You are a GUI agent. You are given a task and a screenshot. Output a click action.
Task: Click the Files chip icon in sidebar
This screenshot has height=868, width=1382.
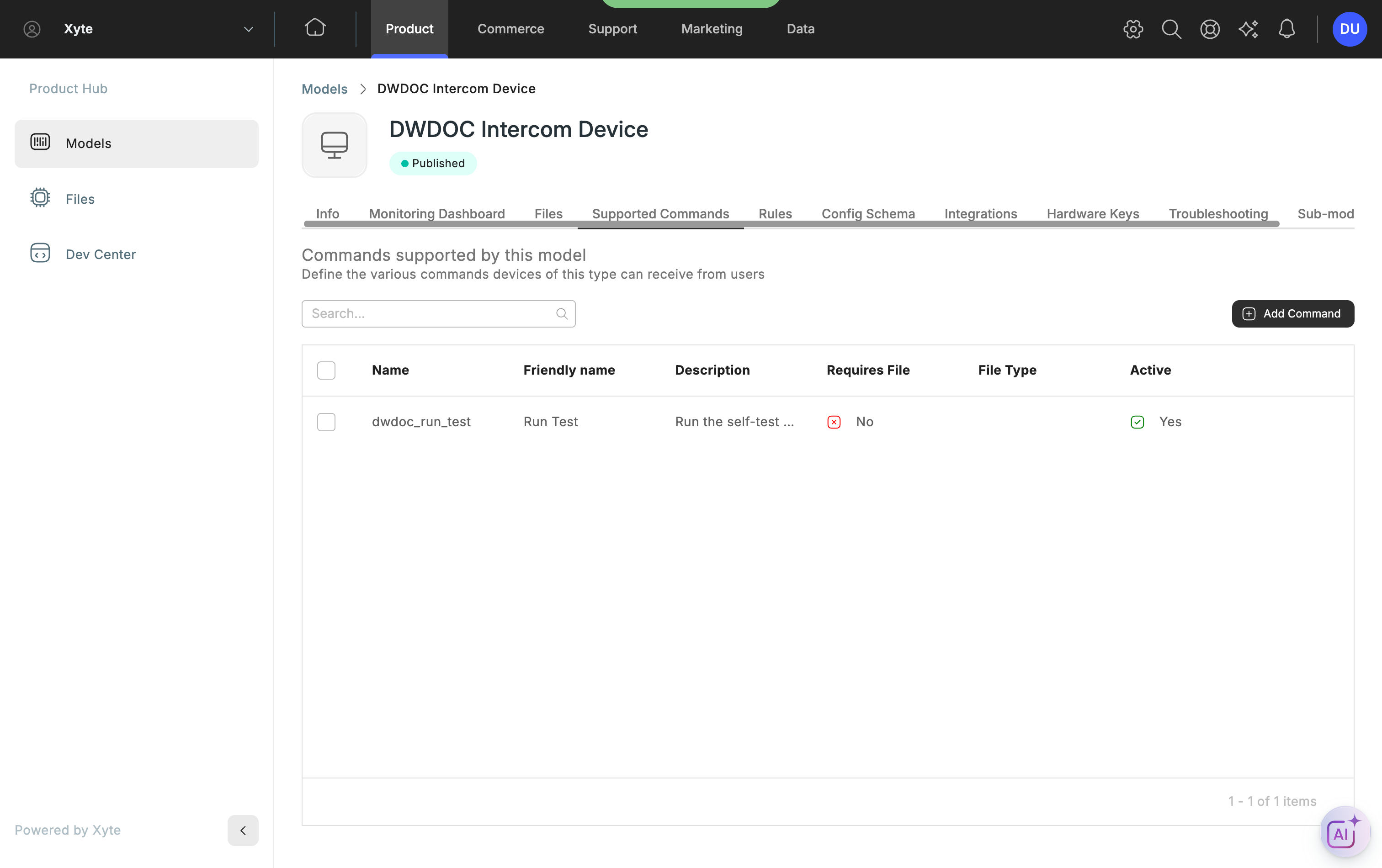tap(40, 197)
